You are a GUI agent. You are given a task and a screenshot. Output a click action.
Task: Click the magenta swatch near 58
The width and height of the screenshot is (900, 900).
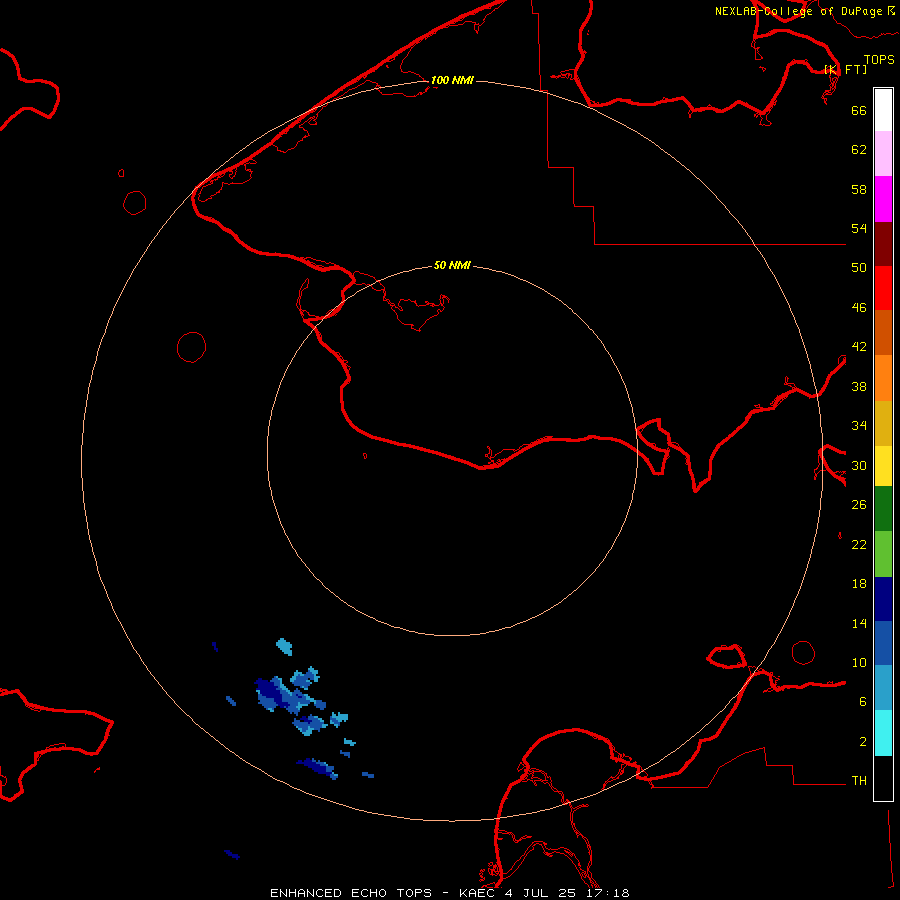(x=883, y=199)
